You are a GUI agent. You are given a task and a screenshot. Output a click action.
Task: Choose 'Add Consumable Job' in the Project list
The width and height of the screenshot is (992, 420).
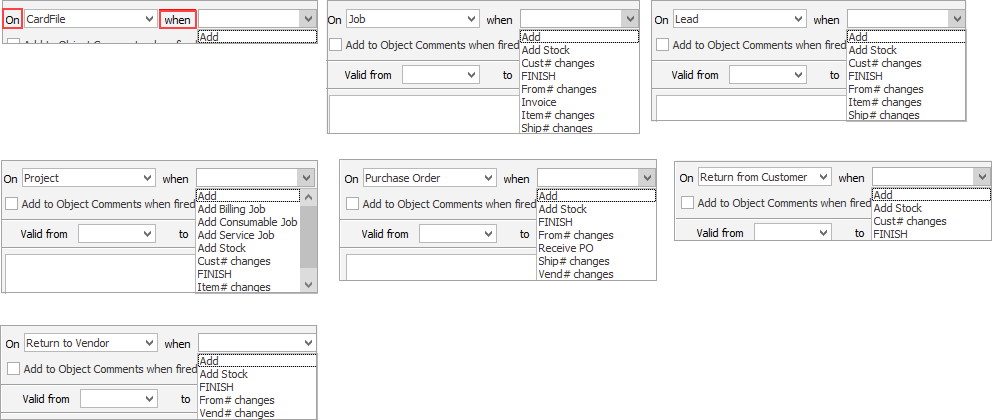pos(248,222)
